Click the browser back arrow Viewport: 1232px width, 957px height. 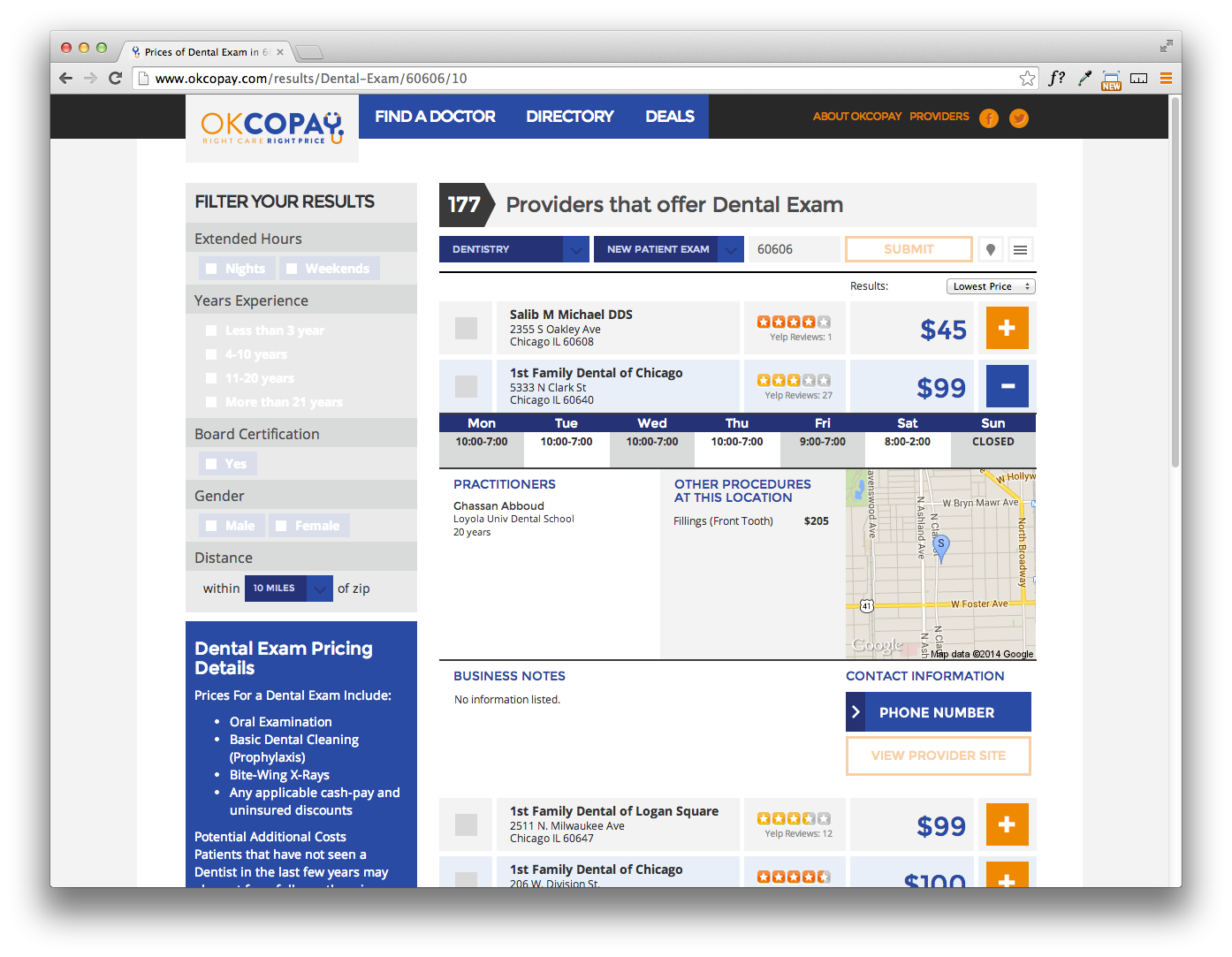65,78
